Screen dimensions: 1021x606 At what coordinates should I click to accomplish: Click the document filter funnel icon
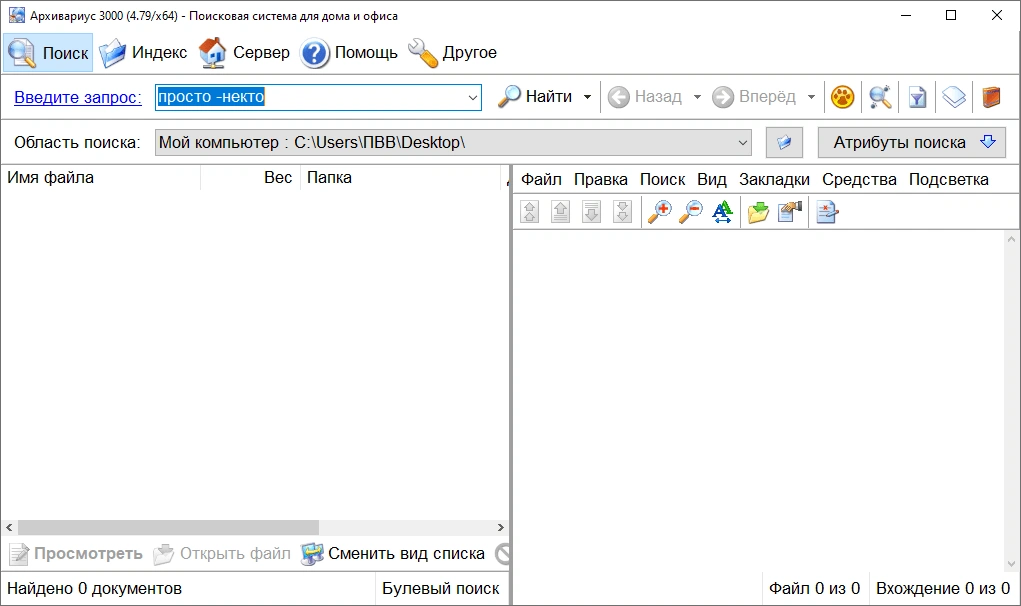click(x=917, y=97)
